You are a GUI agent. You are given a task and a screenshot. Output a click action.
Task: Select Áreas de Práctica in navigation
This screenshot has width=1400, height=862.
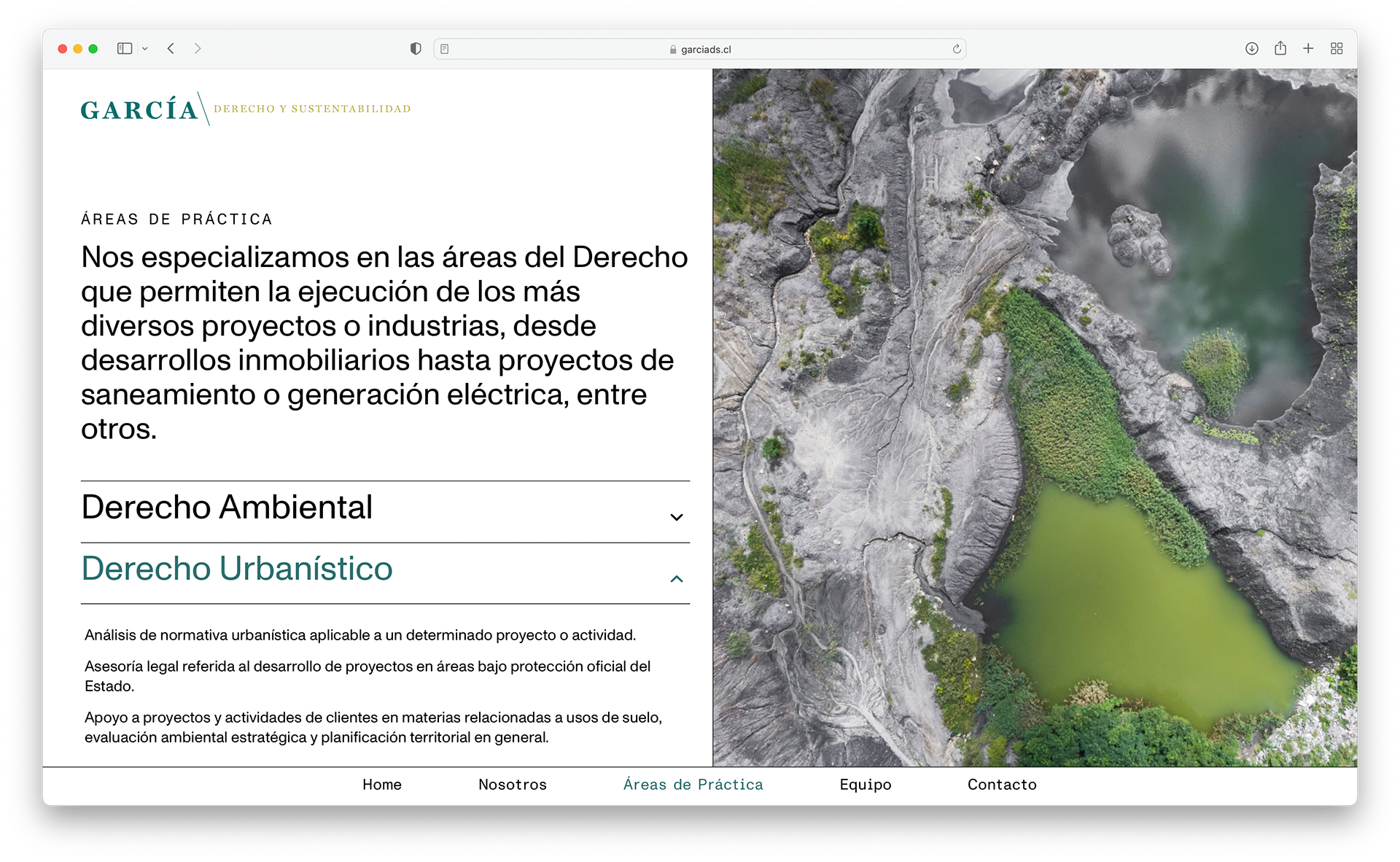[693, 785]
